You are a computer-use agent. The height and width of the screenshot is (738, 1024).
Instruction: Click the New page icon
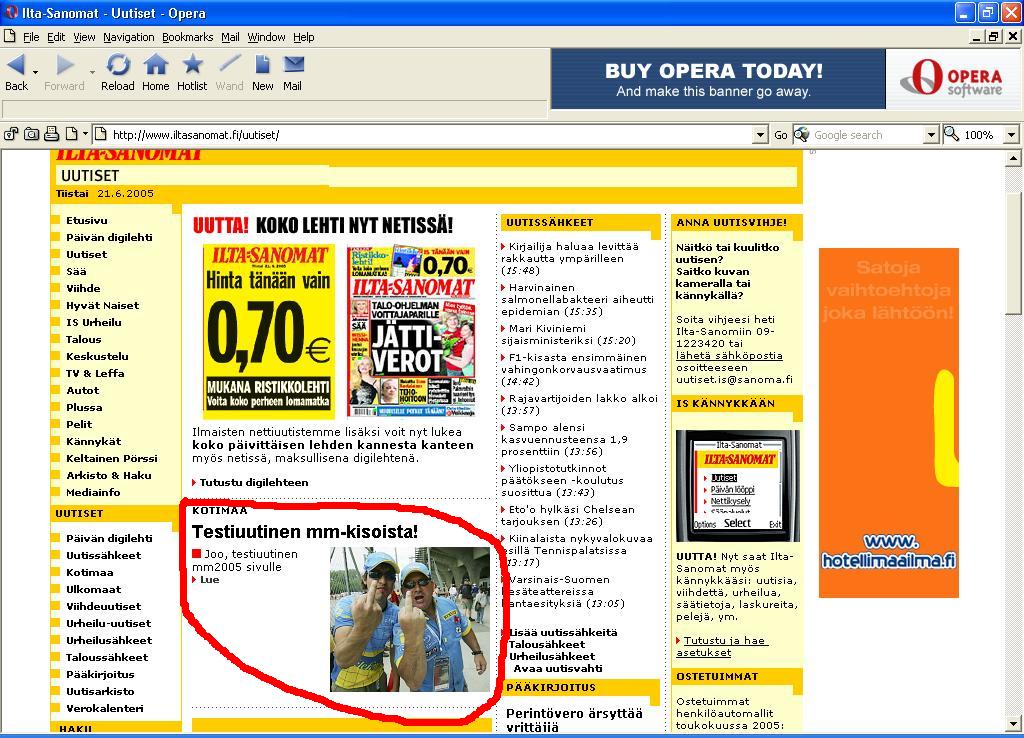pyautogui.click(x=263, y=66)
